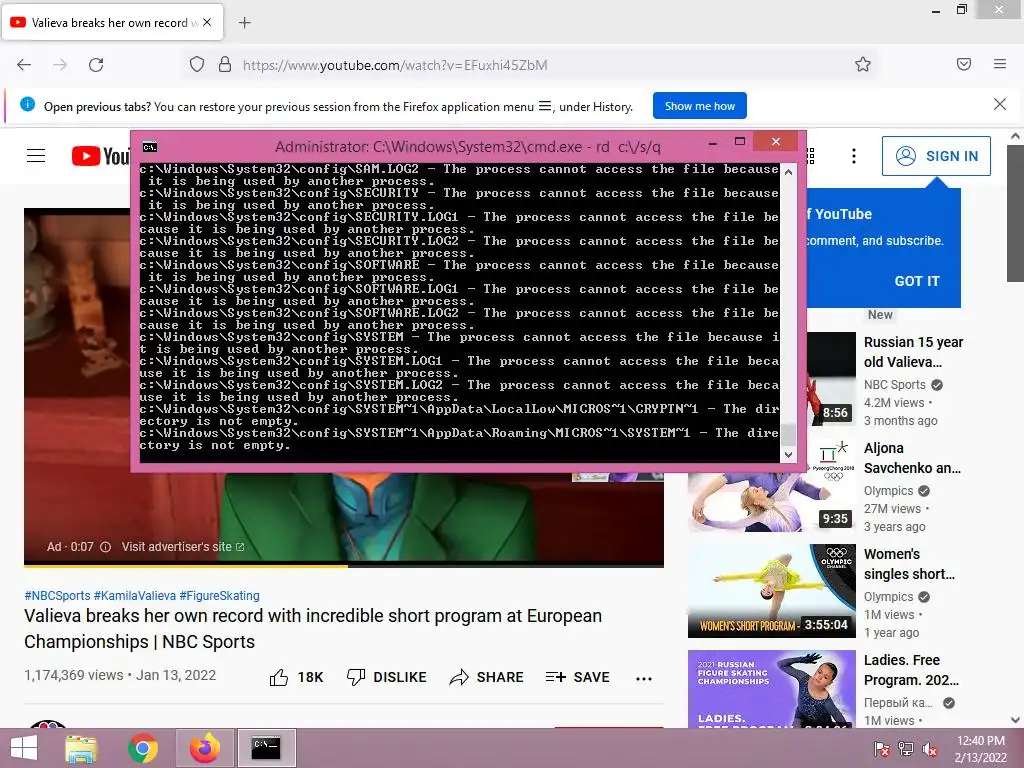The width and height of the screenshot is (1024, 768).
Task: Click the YouTube page vertical scrollbar
Action: 1015,214
